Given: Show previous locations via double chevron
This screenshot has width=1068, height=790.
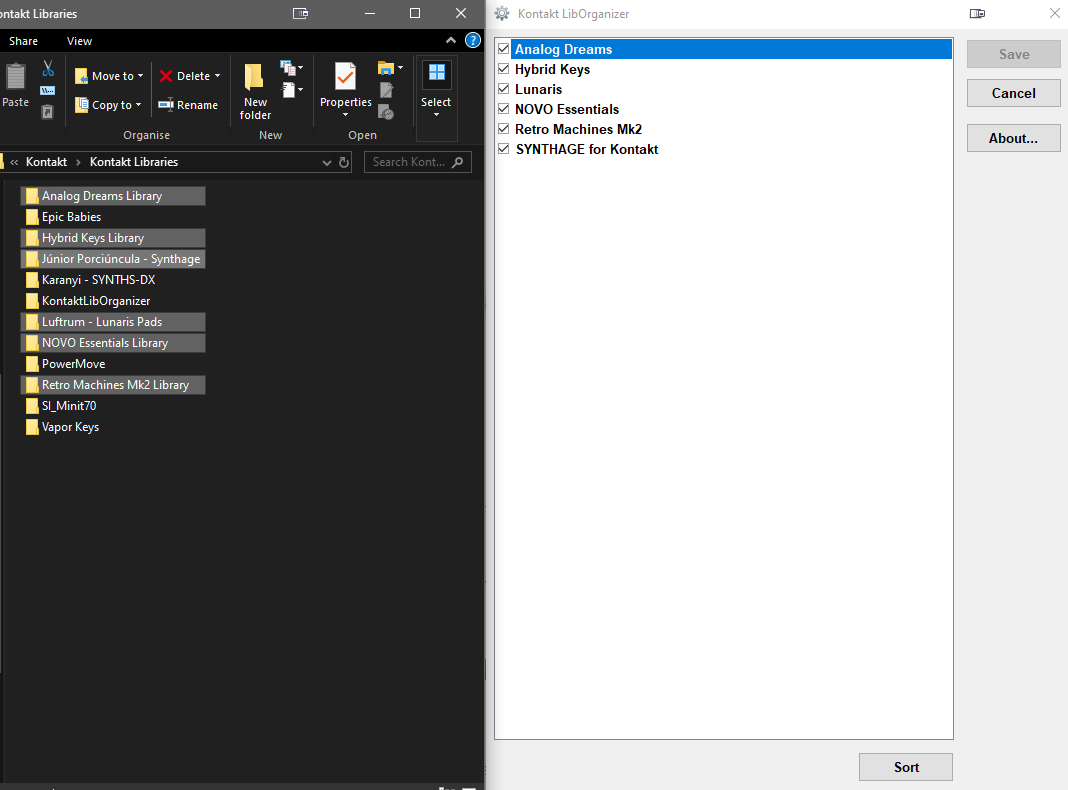Looking at the screenshot, I should point(14,162).
